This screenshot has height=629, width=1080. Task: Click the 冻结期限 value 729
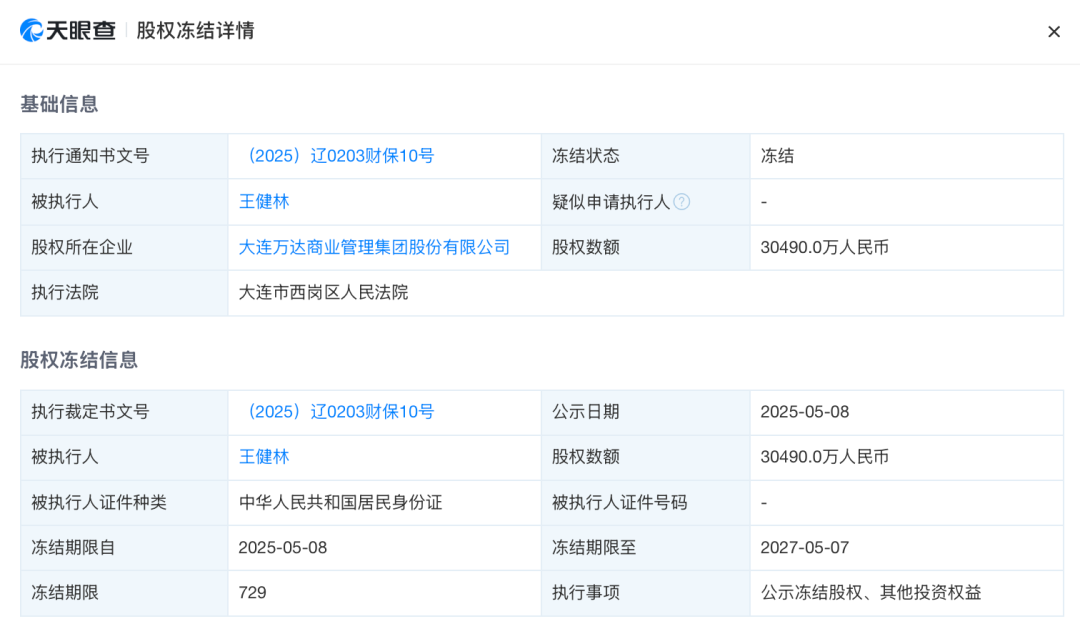[x=252, y=593]
